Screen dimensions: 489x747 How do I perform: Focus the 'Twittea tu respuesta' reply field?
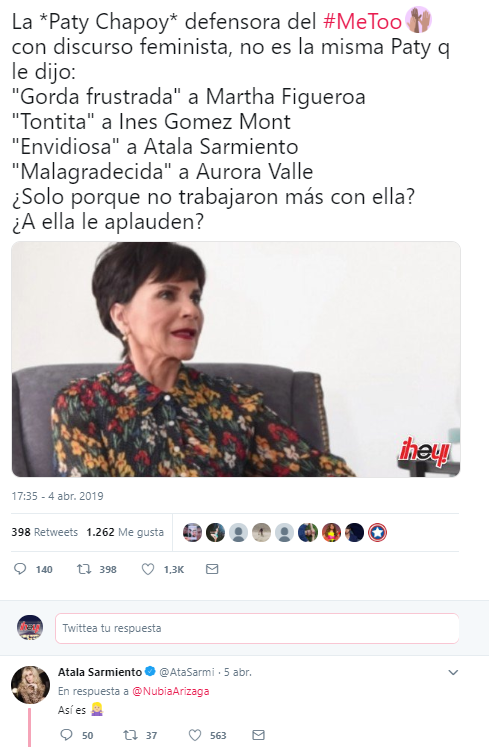[x=257, y=628]
